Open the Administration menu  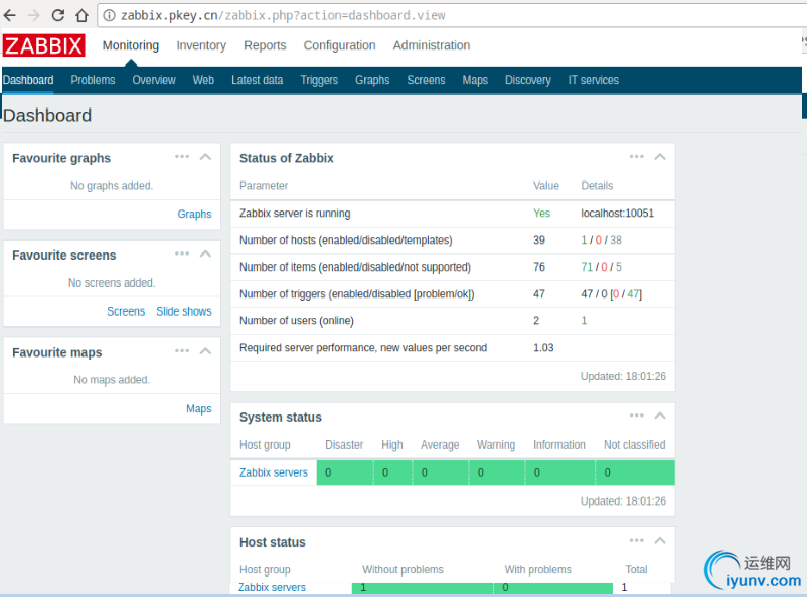pyautogui.click(x=431, y=45)
